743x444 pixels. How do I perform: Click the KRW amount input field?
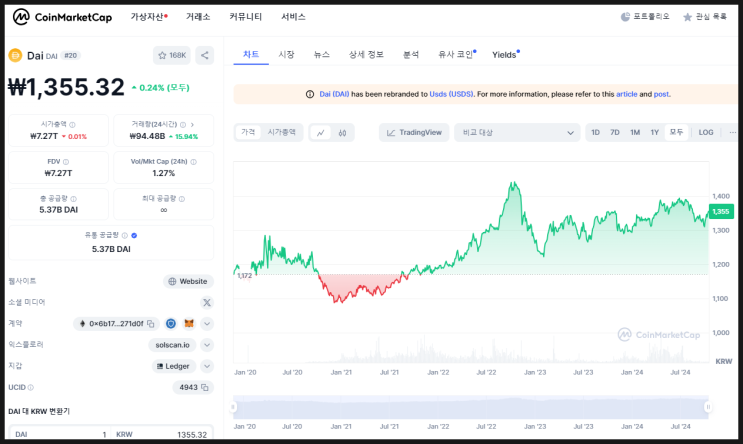(161, 434)
